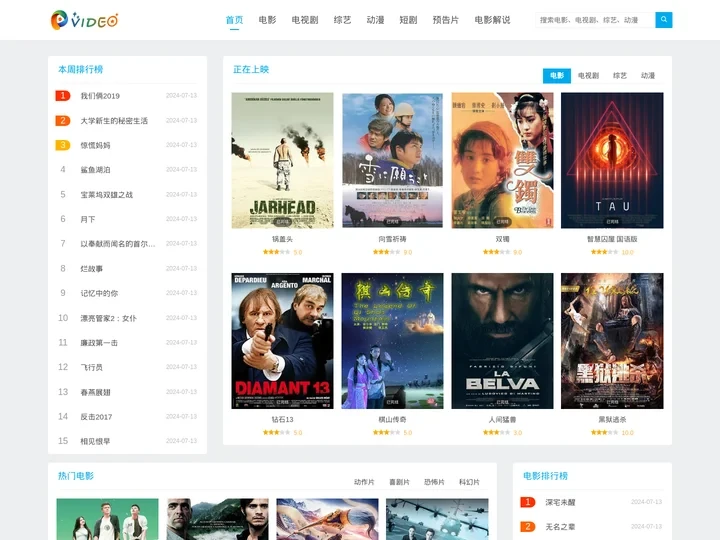Select 恐怖片 filter in 热门电影
The image size is (720, 540).
pos(434,482)
